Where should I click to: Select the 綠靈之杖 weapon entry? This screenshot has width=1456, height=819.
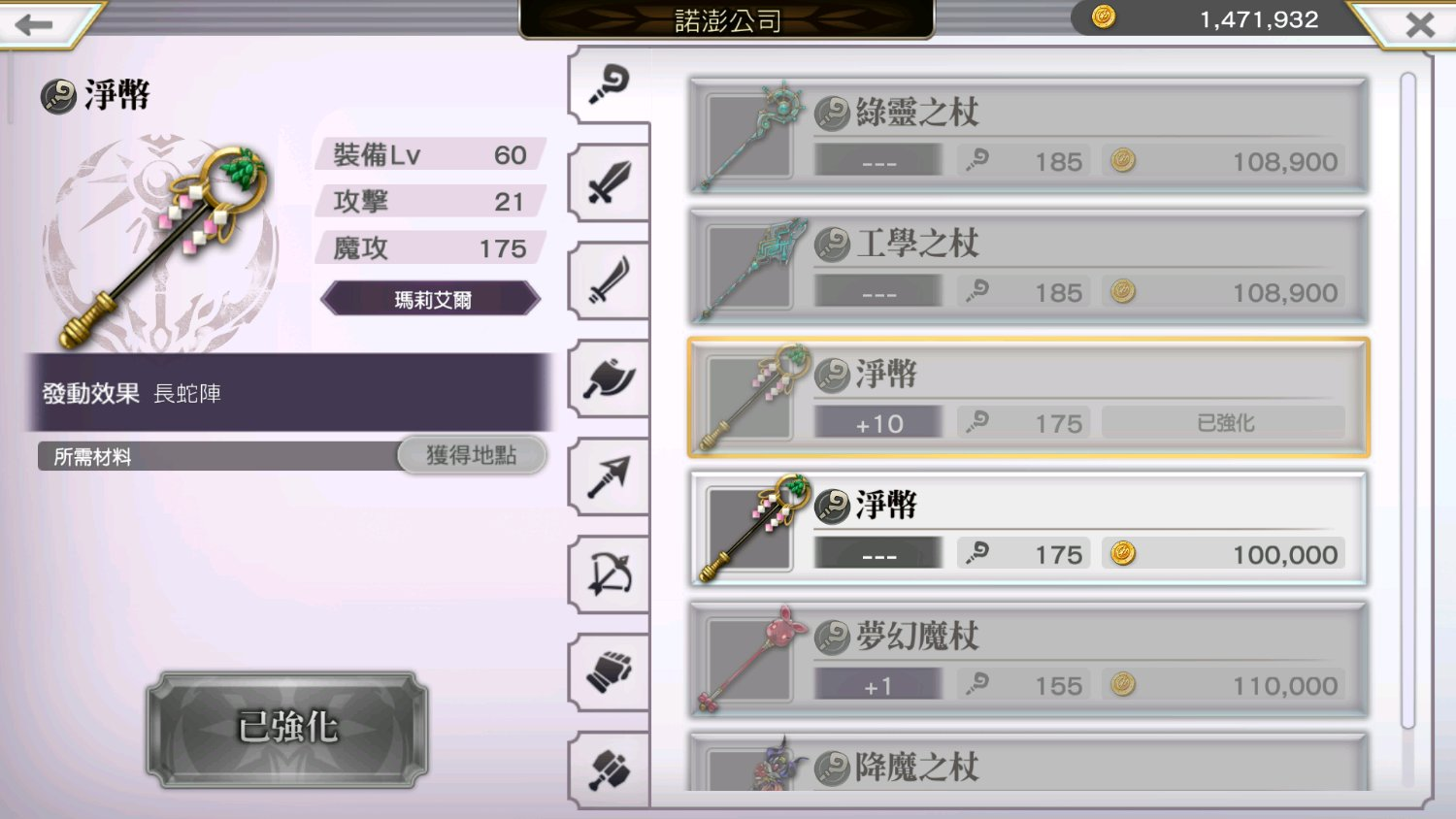point(1029,136)
